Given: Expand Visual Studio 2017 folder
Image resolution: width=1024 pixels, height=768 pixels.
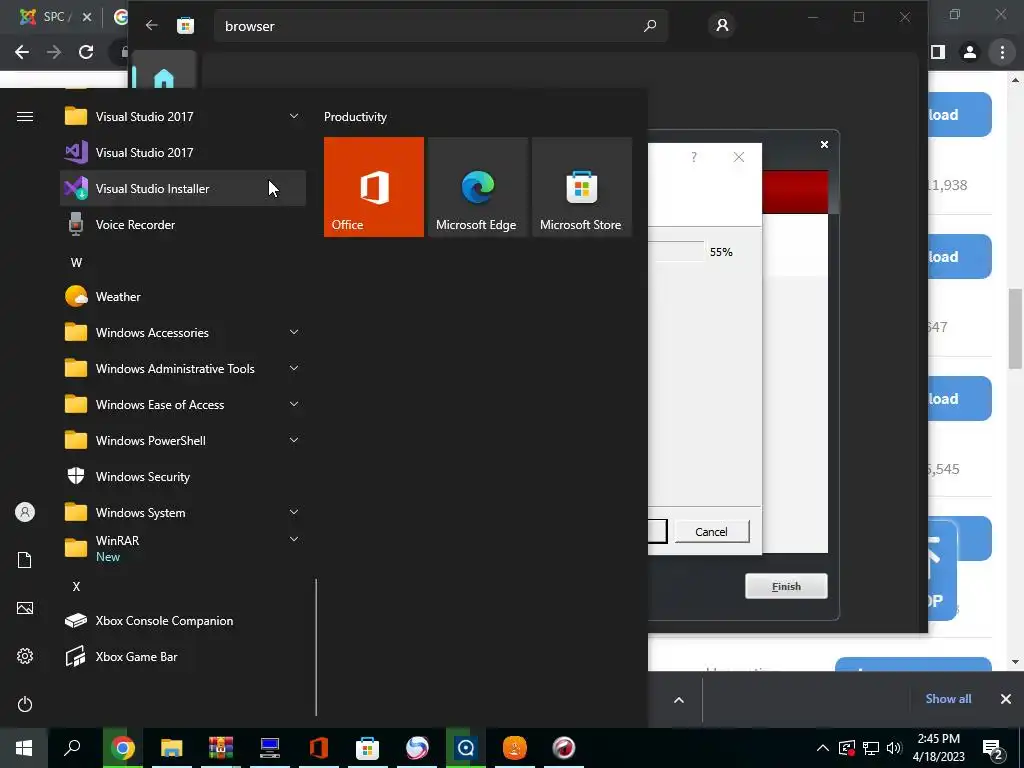Looking at the screenshot, I should tap(294, 116).
